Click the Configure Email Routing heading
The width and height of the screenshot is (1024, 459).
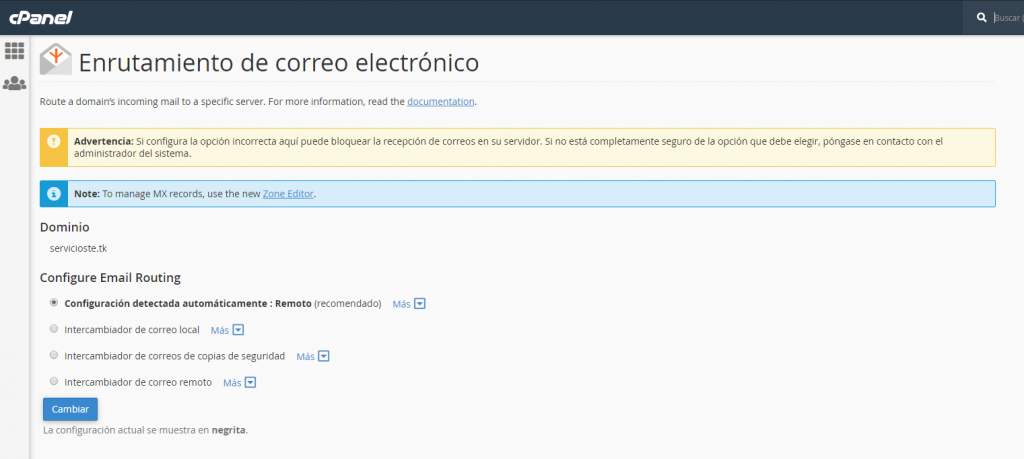(x=110, y=277)
